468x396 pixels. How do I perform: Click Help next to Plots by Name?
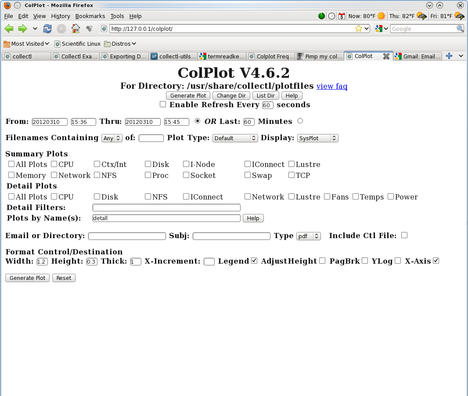[253, 218]
